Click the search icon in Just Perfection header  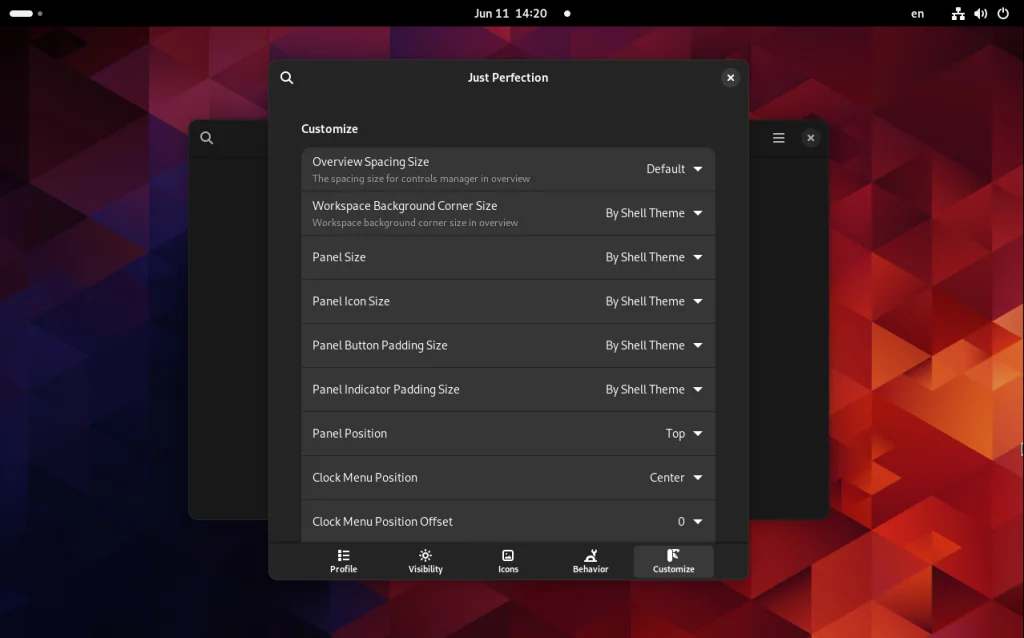click(287, 78)
